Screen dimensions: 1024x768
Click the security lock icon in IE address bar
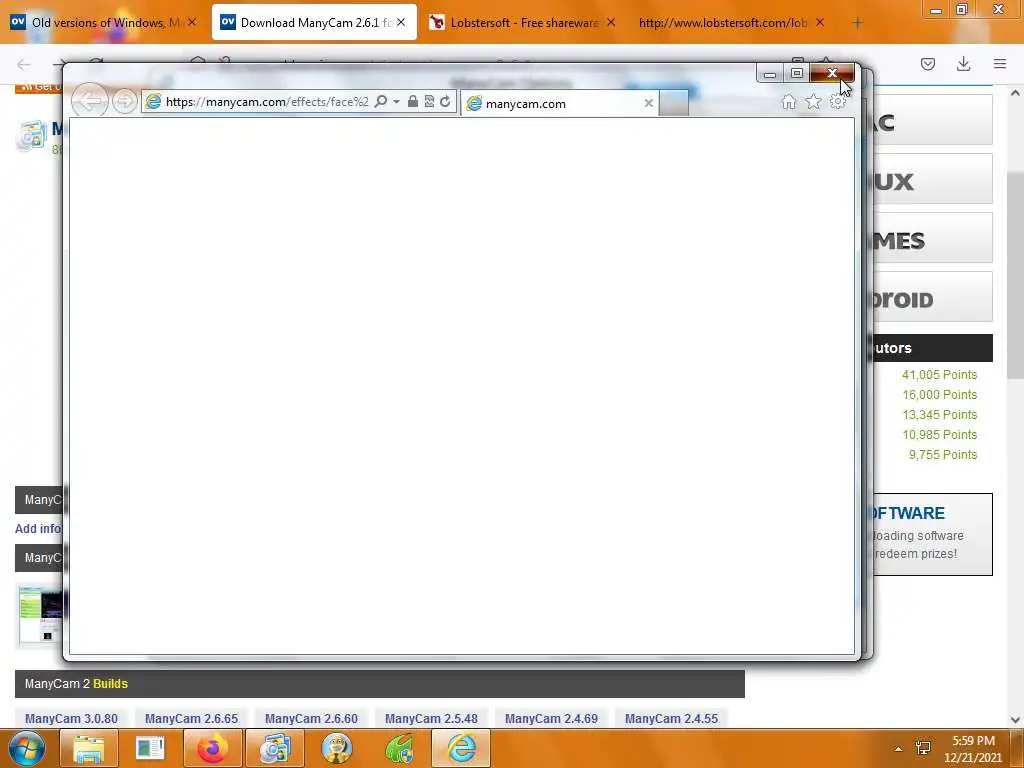click(413, 101)
